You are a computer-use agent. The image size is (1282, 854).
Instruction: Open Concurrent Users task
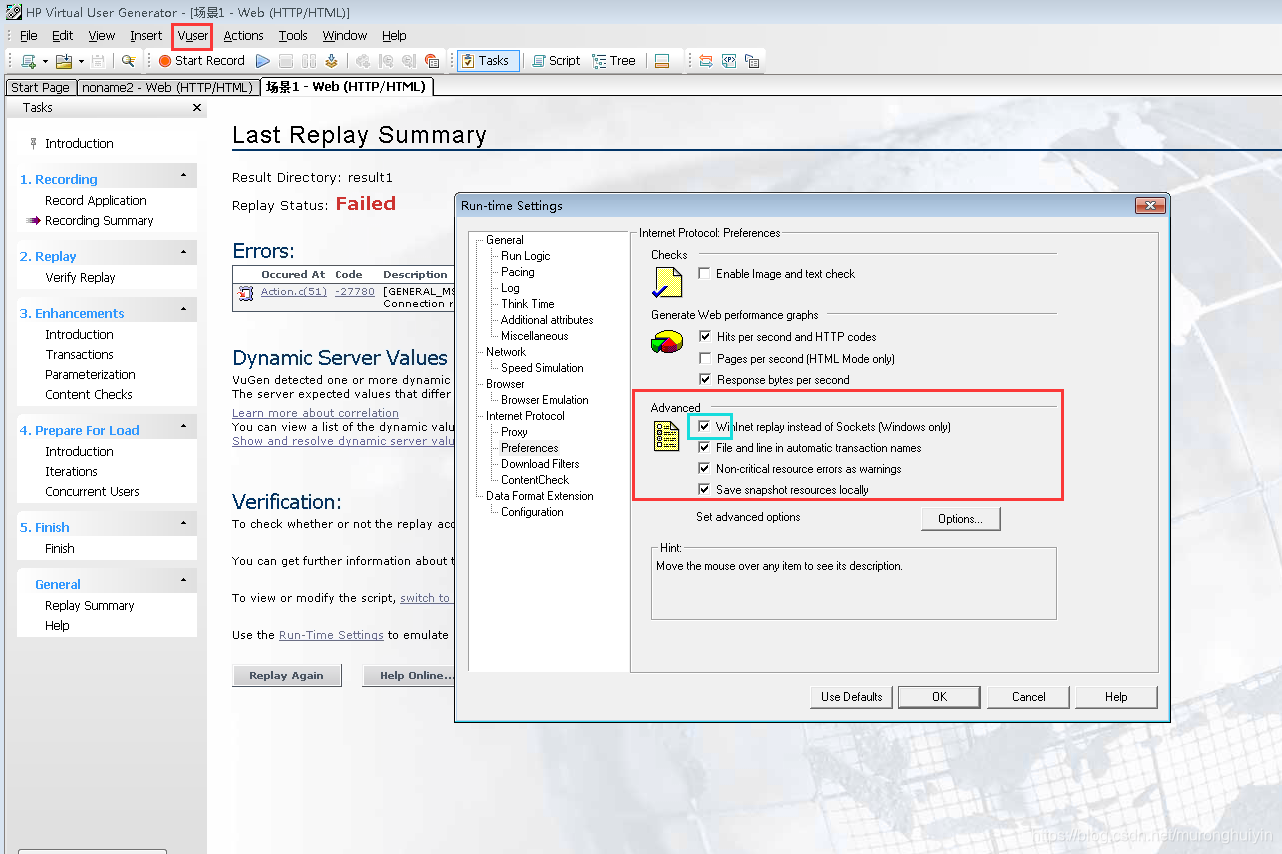(x=92, y=492)
